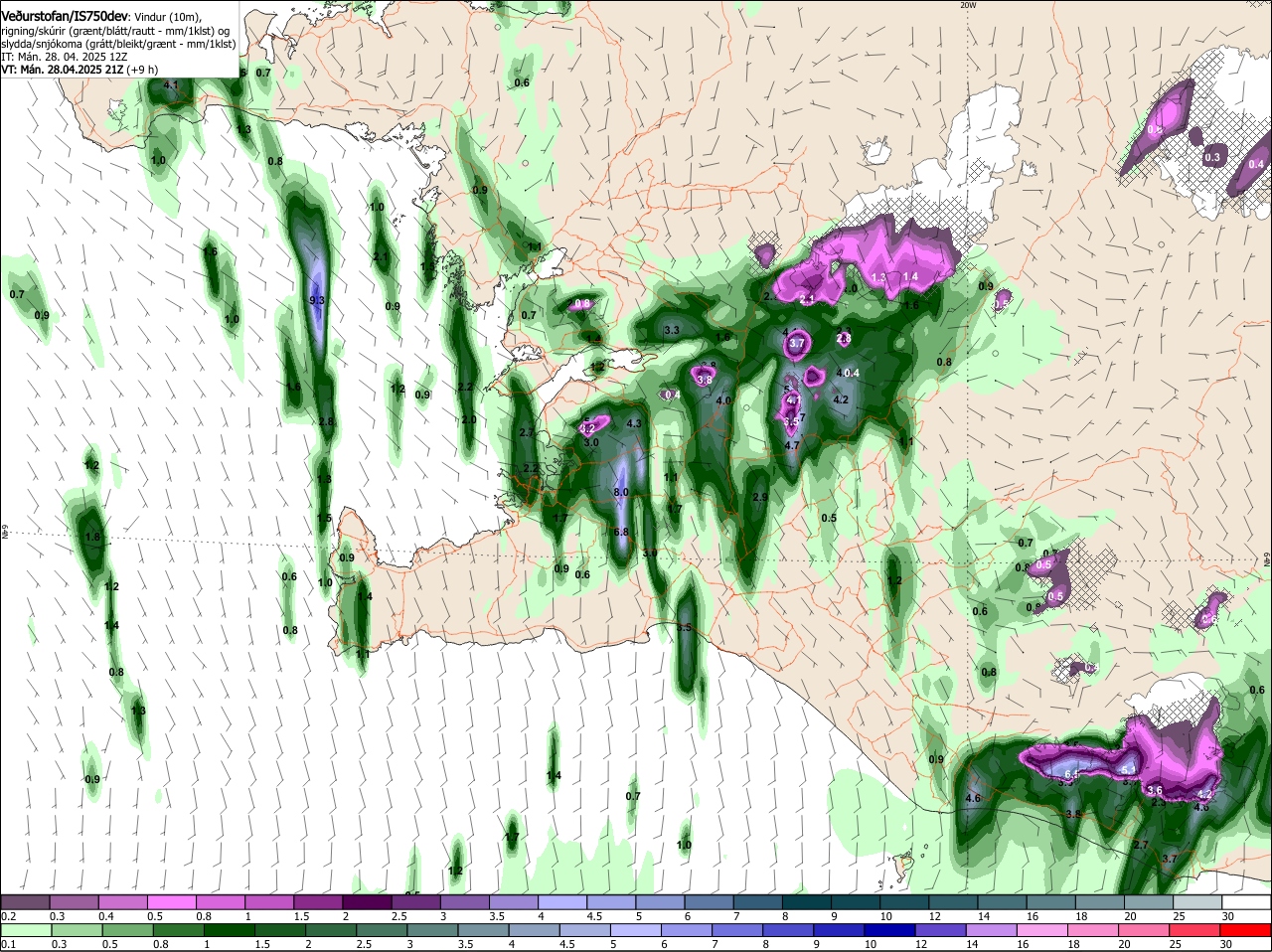Click the valid time line 'VT: Mán. 28.04.2025 21Z'

[63, 70]
